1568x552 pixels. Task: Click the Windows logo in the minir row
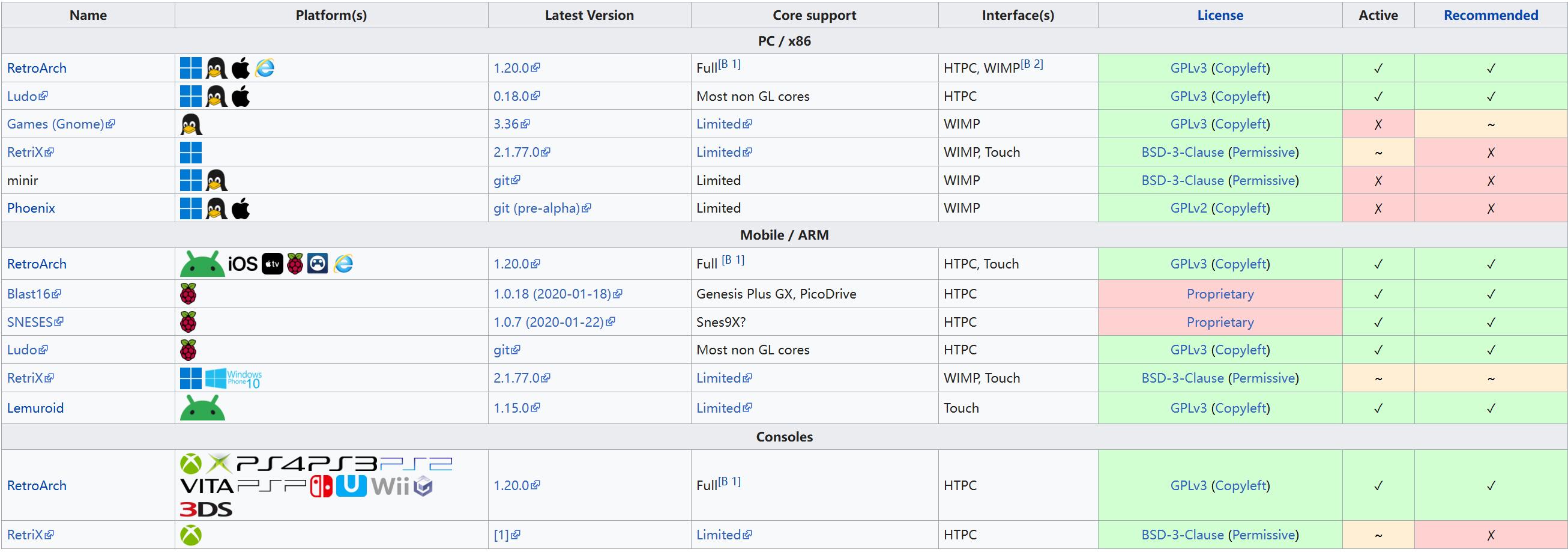tap(190, 180)
